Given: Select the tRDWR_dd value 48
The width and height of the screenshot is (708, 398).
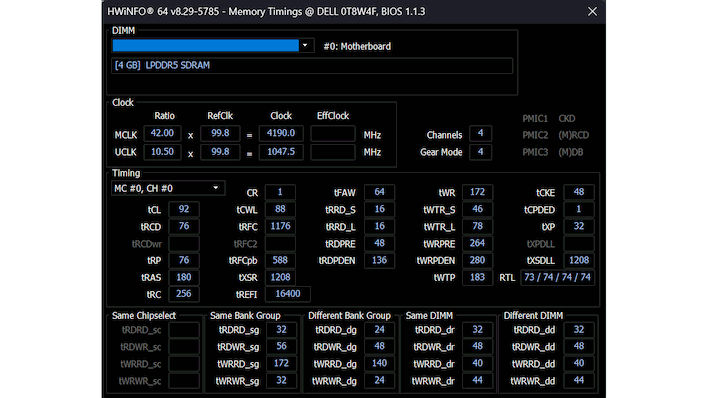Looking at the screenshot, I should tap(579, 346).
